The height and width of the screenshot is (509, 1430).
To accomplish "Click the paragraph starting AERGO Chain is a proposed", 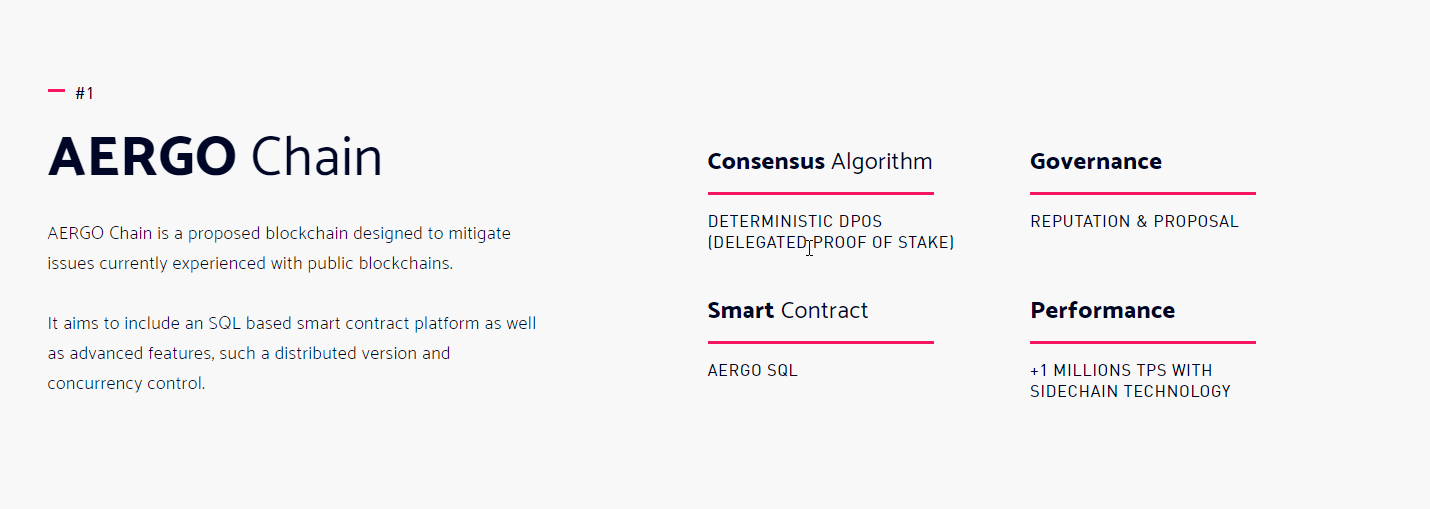I will pyautogui.click(x=279, y=248).
